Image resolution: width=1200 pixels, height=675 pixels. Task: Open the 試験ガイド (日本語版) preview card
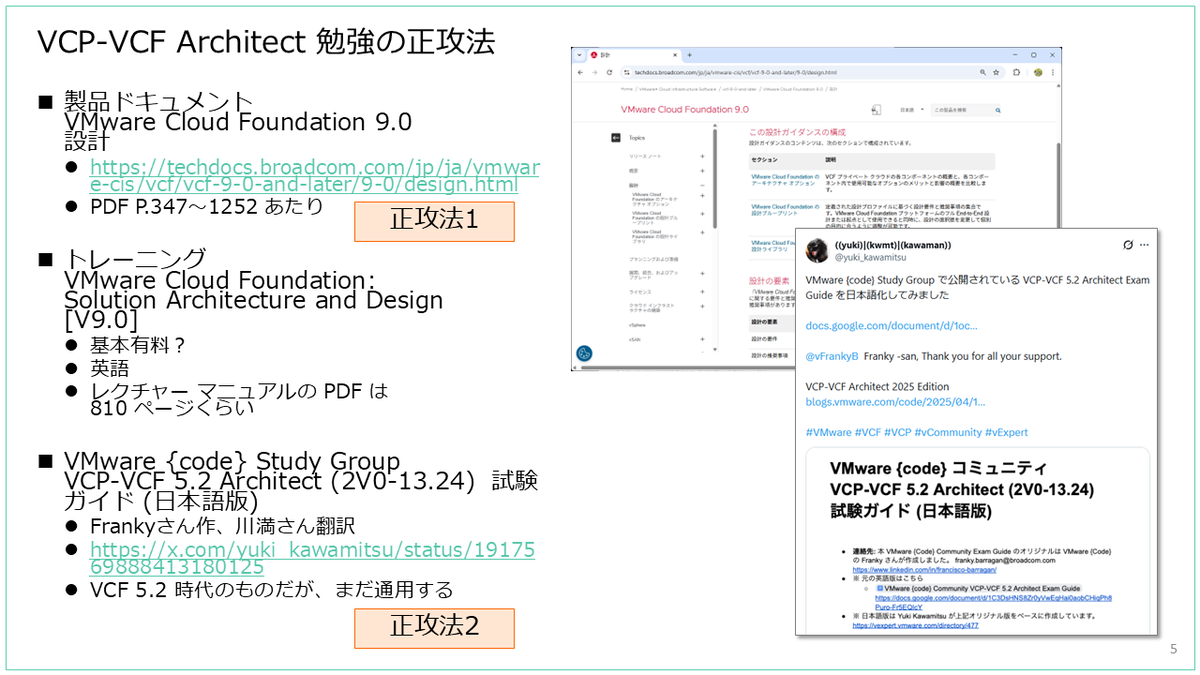point(978,541)
